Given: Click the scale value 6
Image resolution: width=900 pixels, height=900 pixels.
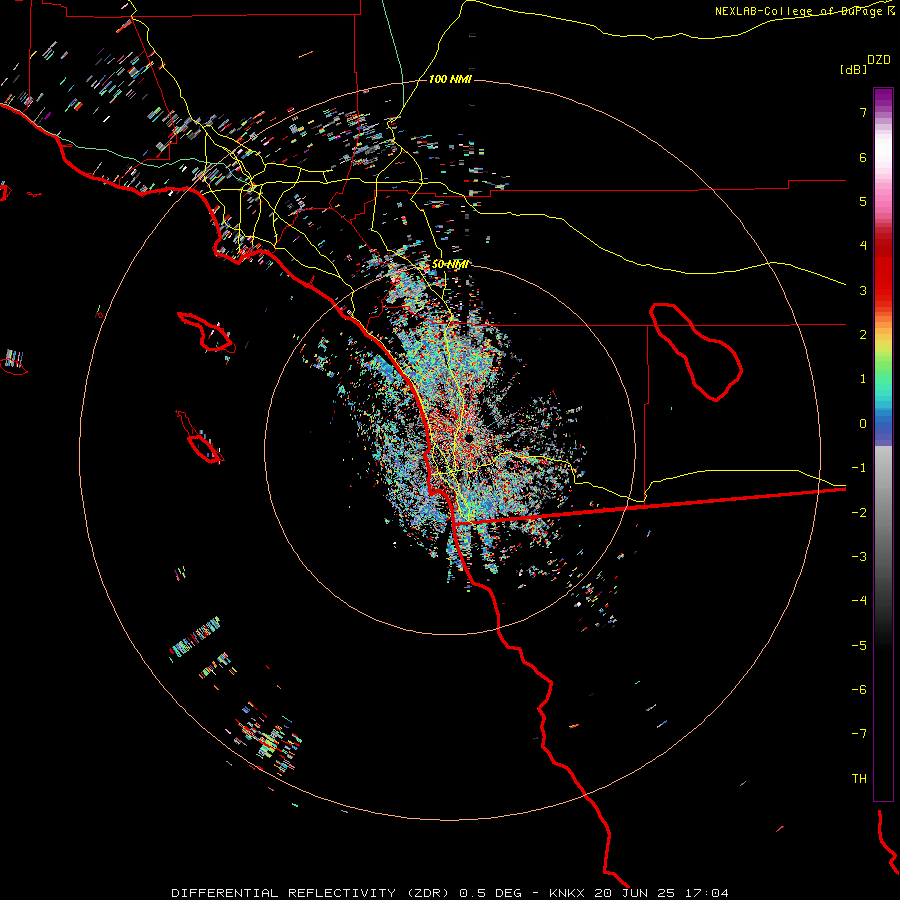Looking at the screenshot, I should pyautogui.click(x=863, y=157).
